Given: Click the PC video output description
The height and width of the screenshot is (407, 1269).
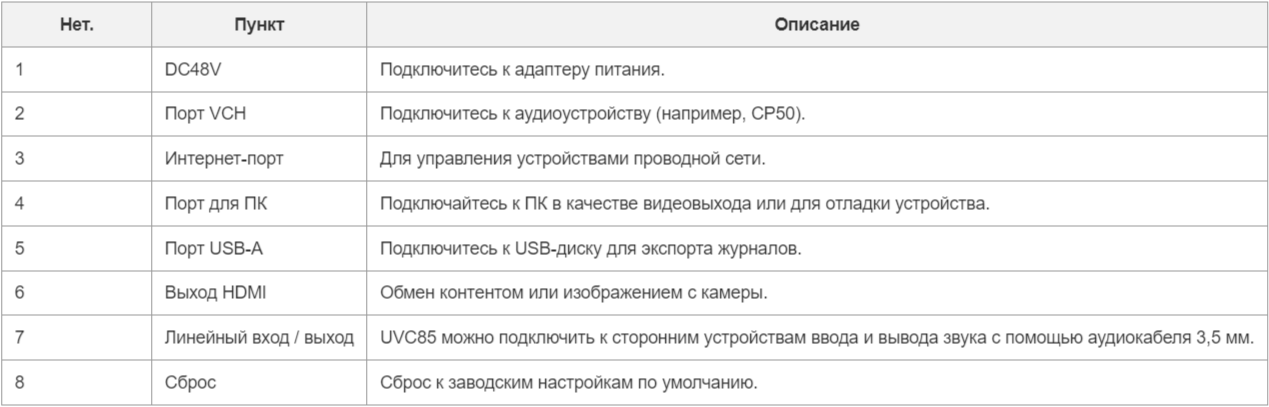Looking at the screenshot, I should [x=684, y=203].
